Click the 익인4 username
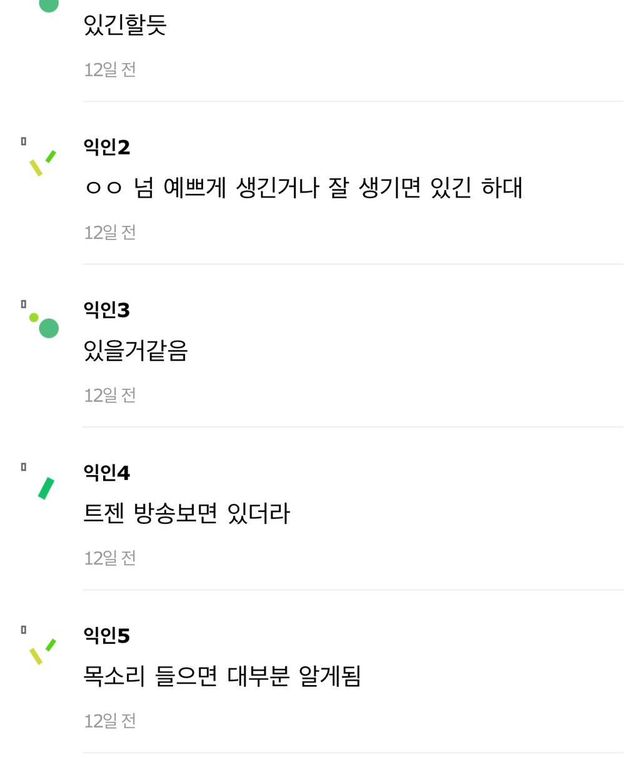 [107, 473]
